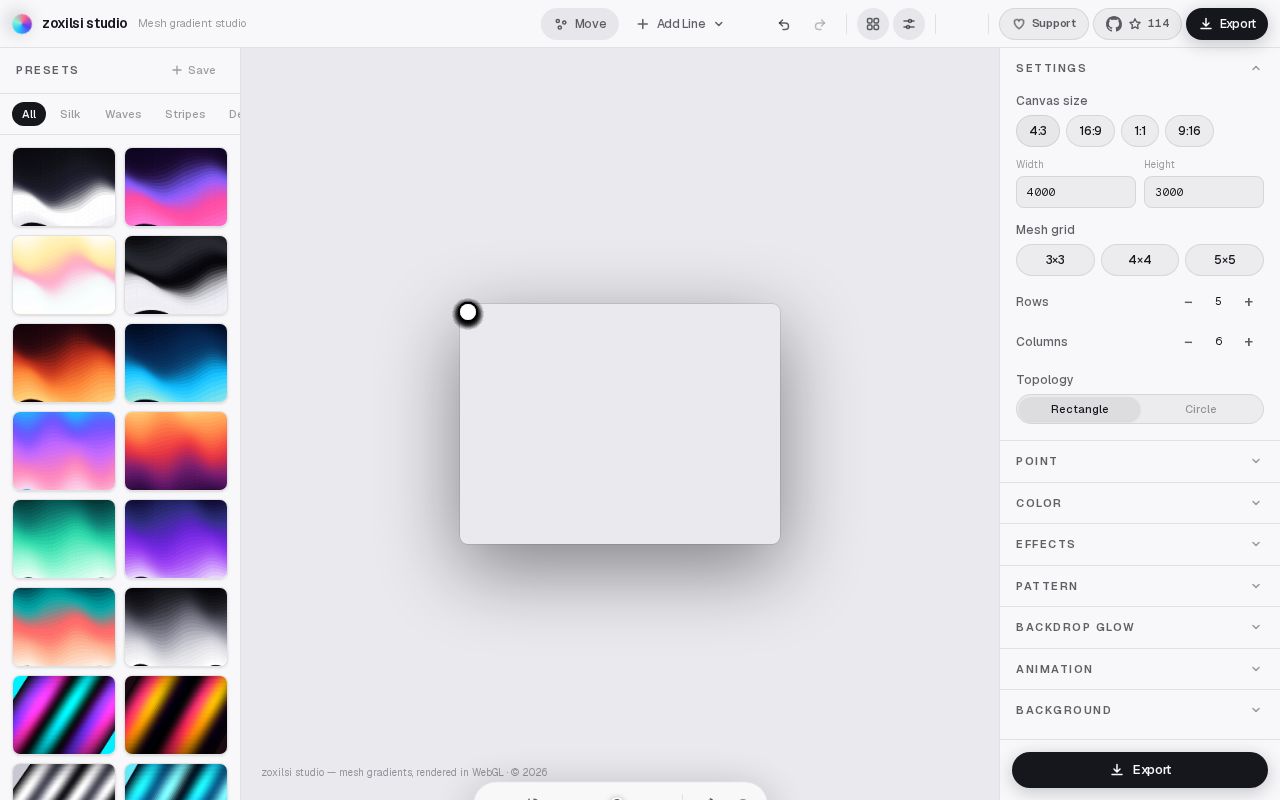The width and height of the screenshot is (1280, 800).
Task: Apply the pastel yellow and pink preset
Action: 64,275
